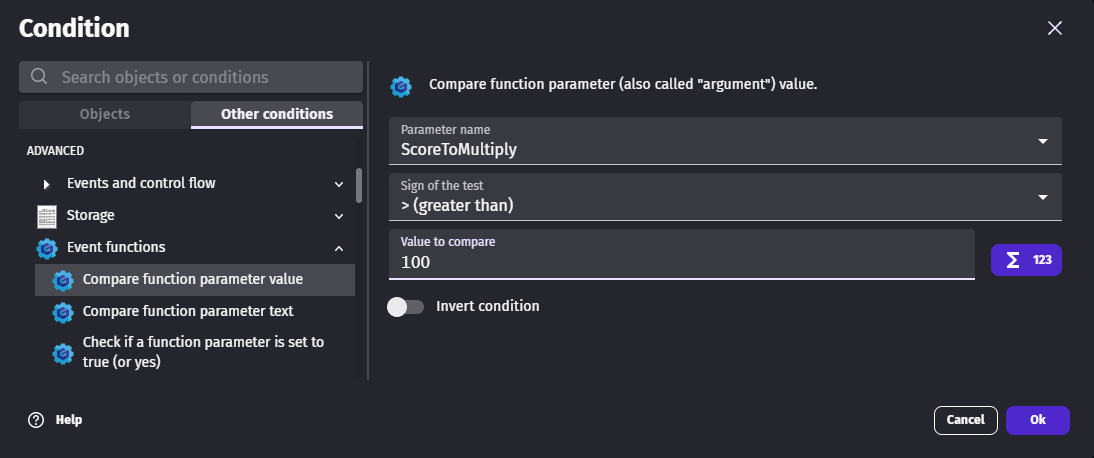The image size is (1094, 458).
Task: Click the Event functions gear icon
Action: (x=47, y=248)
